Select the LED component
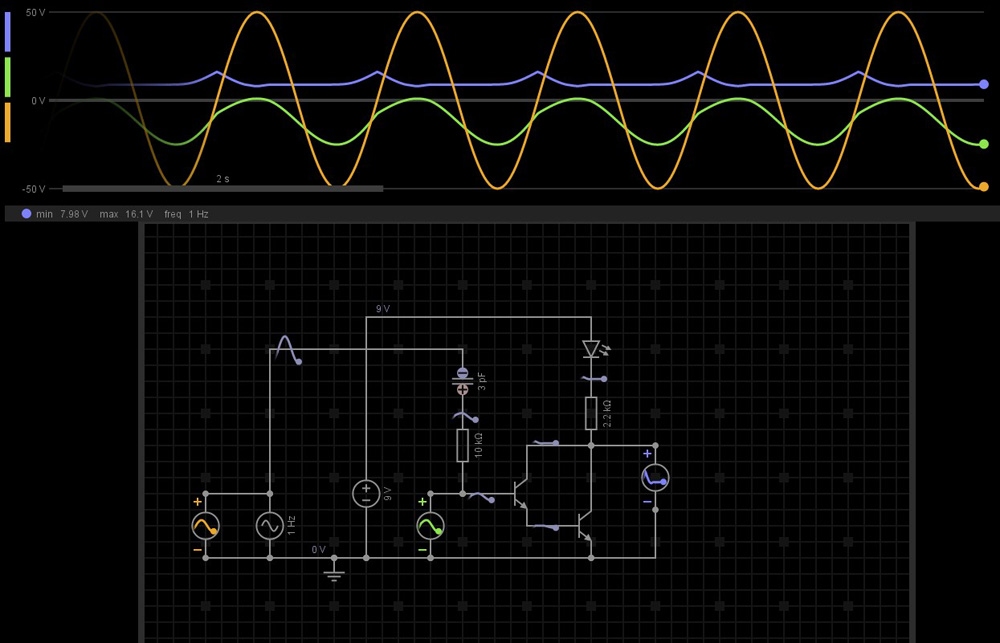The height and width of the screenshot is (643, 1000). click(x=591, y=349)
